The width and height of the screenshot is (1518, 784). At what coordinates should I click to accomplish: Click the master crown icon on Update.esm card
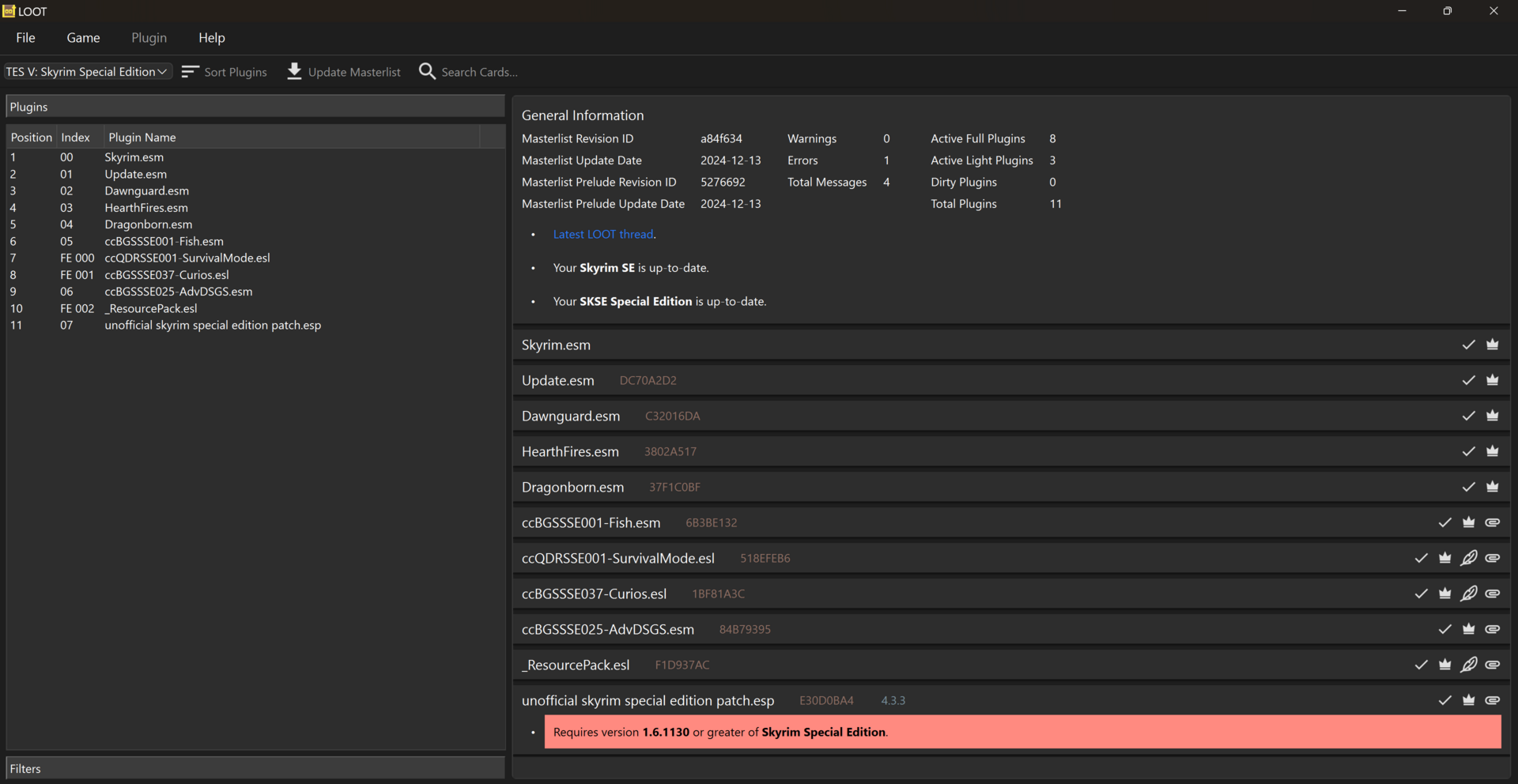1492,380
